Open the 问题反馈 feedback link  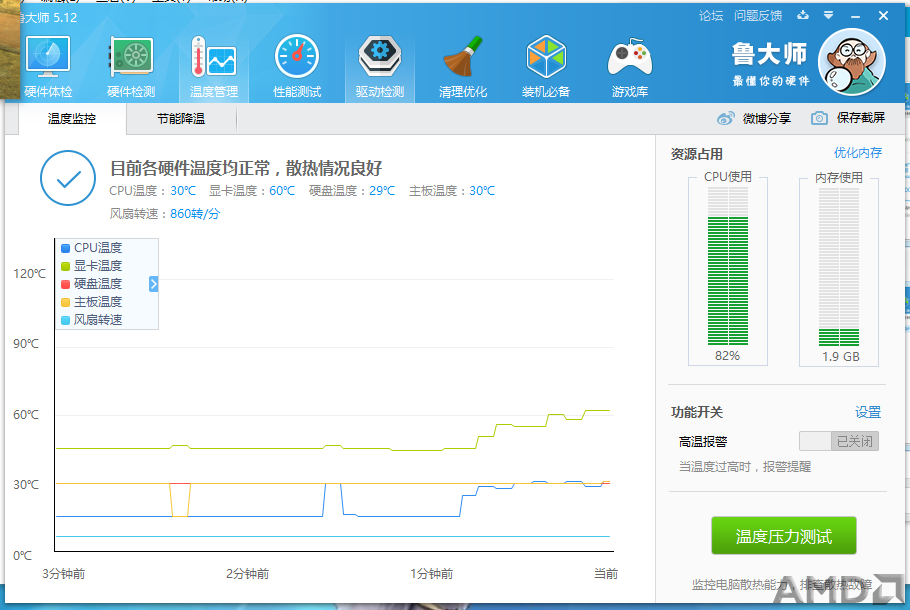point(758,16)
